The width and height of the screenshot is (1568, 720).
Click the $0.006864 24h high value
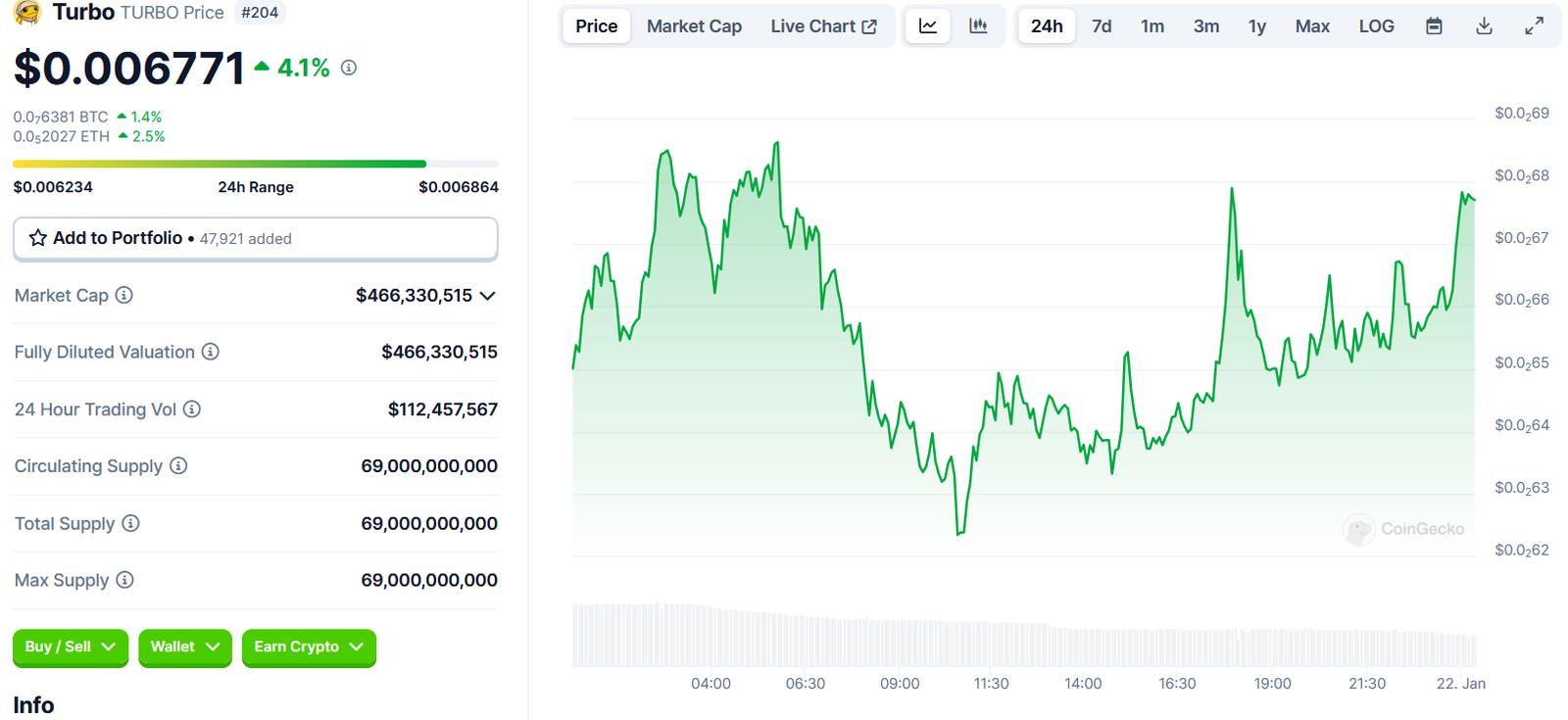(x=459, y=187)
